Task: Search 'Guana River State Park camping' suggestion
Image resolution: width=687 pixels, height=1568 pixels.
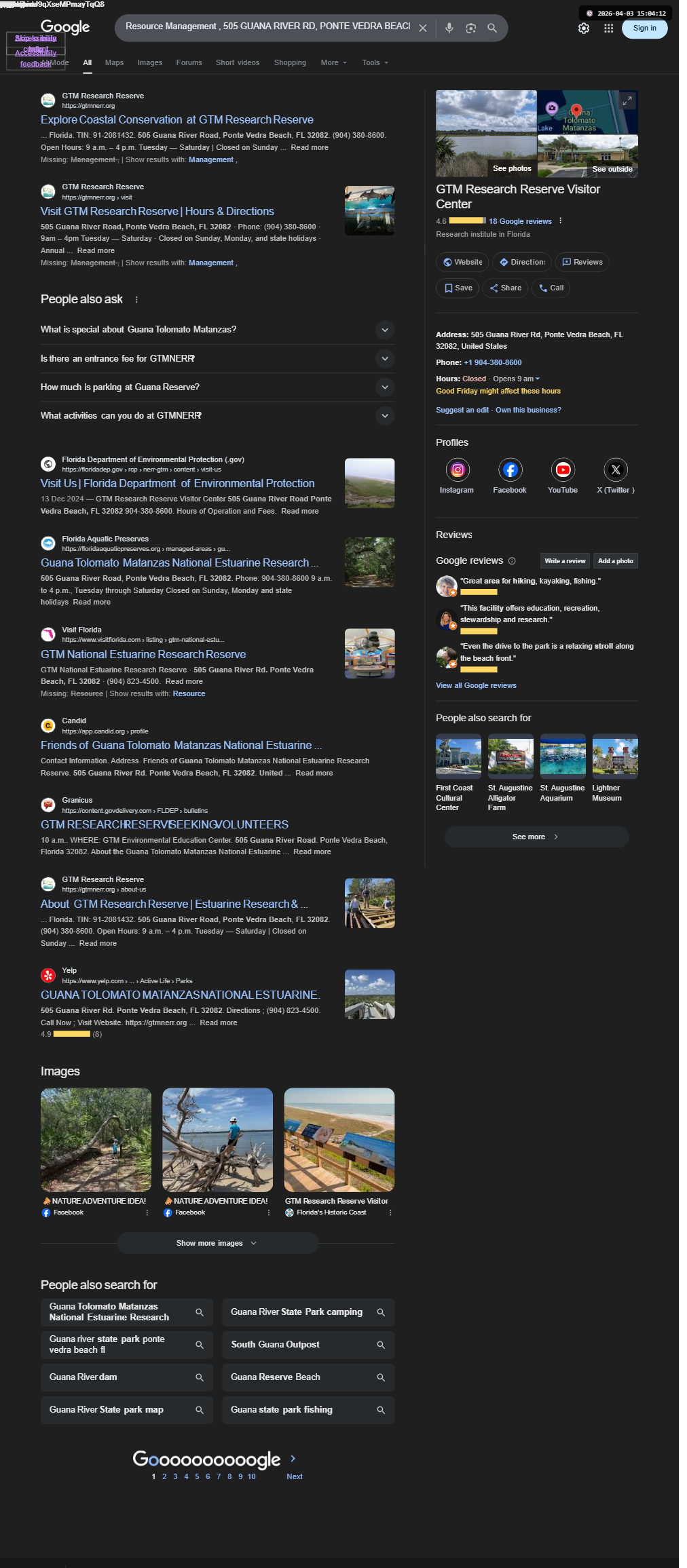Action: (x=308, y=1312)
